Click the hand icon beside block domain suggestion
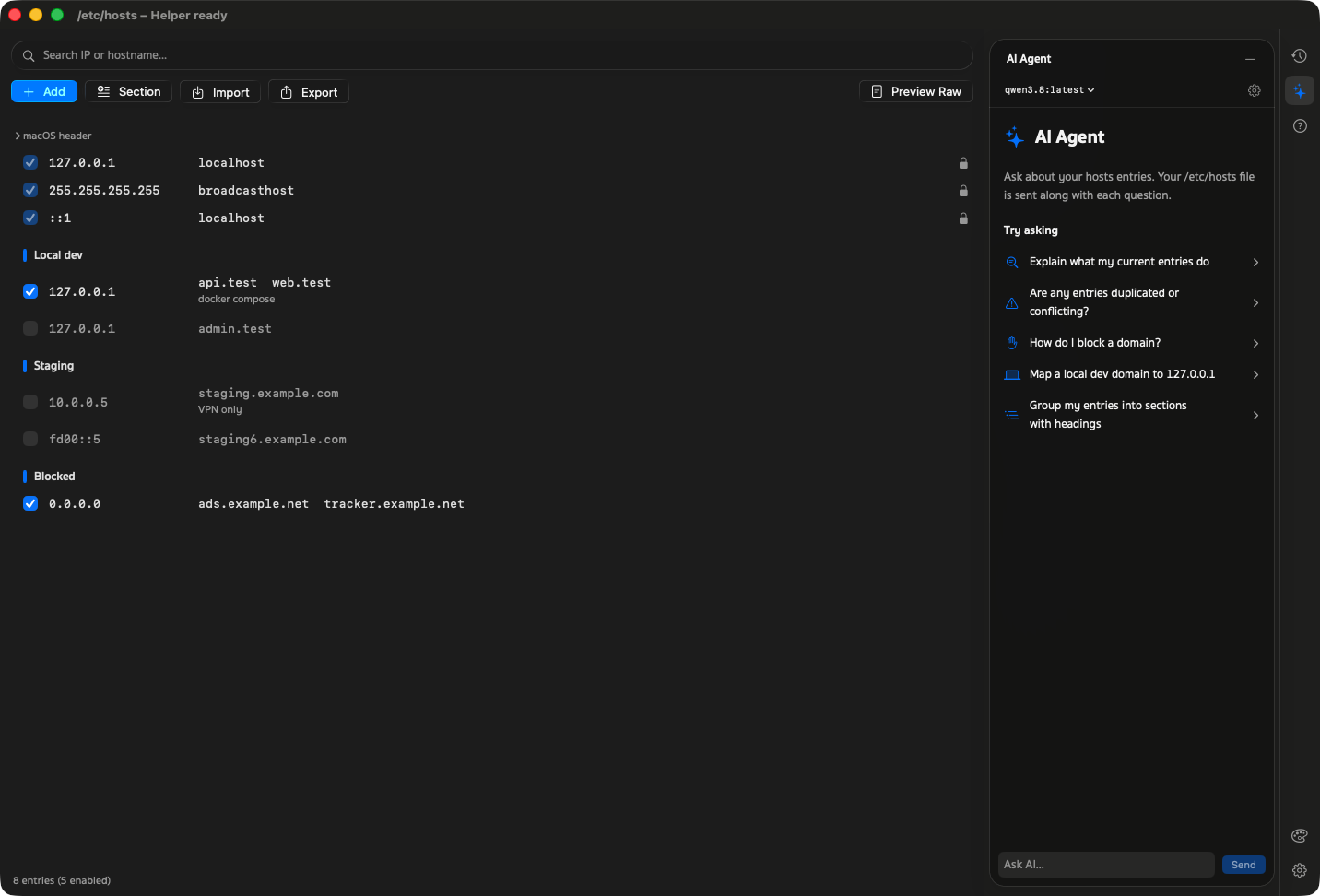The image size is (1320, 896). point(1012,343)
